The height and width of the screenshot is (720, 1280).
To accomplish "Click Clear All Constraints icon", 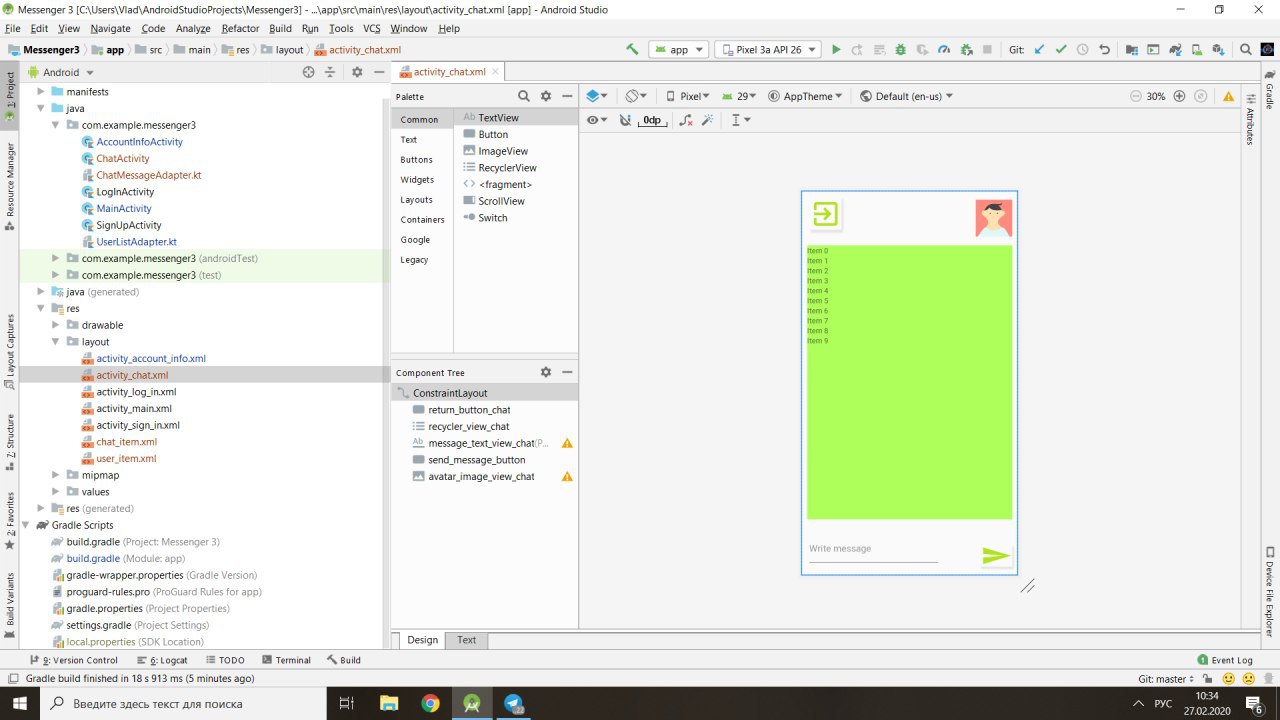I will coord(686,120).
